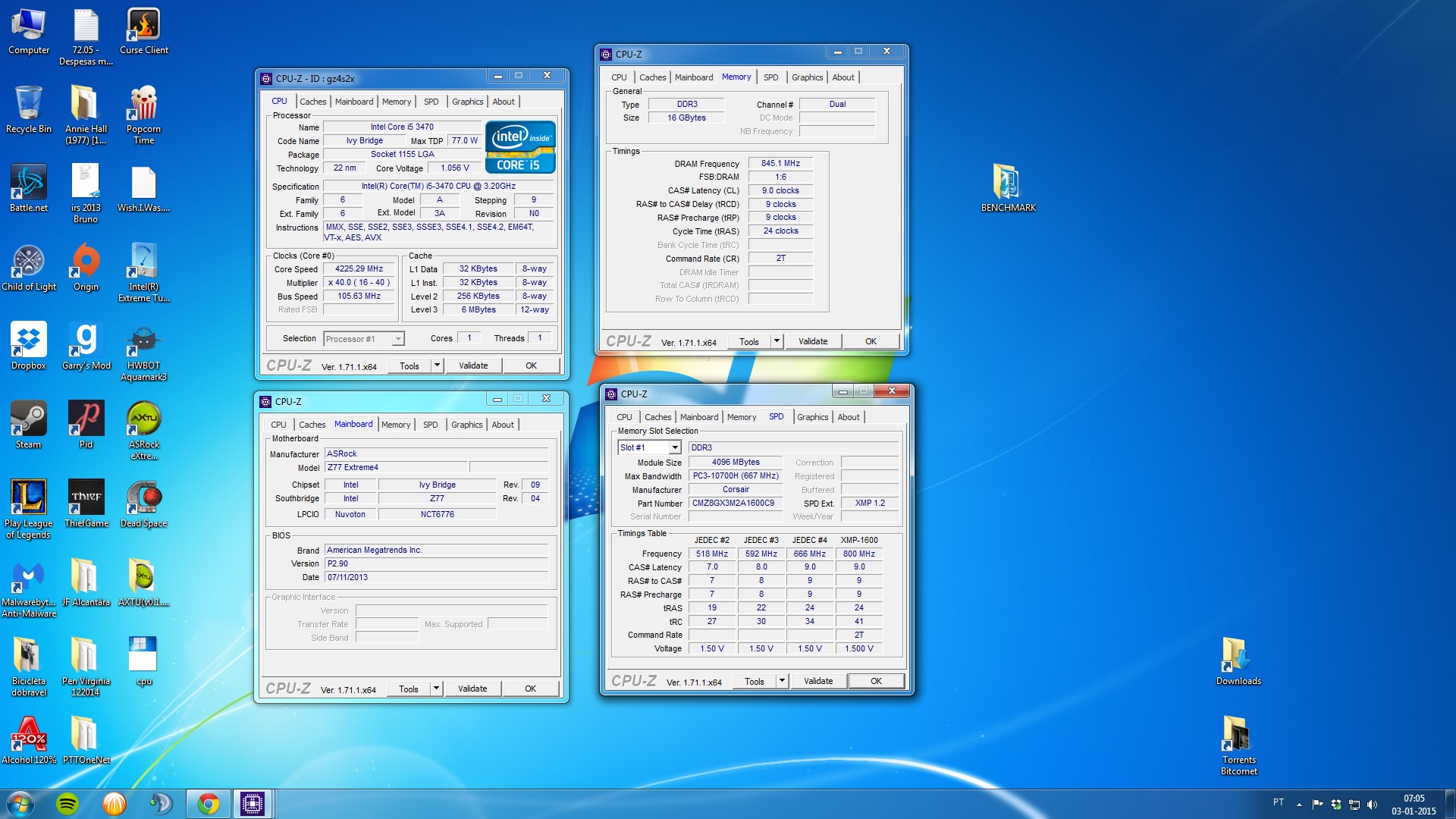Click CPU-Z taskbar button
The width and height of the screenshot is (1456, 819).
[253, 804]
